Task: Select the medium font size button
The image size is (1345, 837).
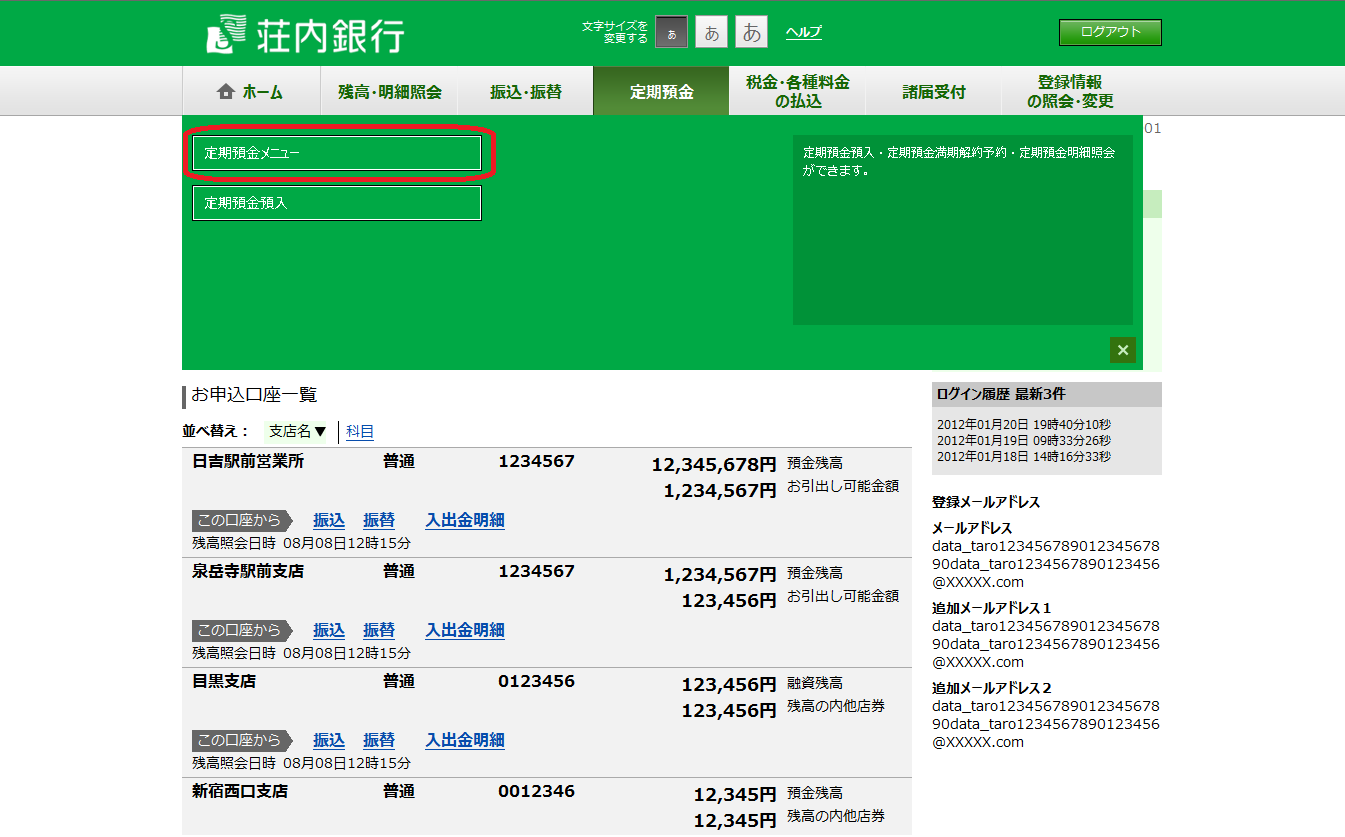Action: (x=711, y=32)
